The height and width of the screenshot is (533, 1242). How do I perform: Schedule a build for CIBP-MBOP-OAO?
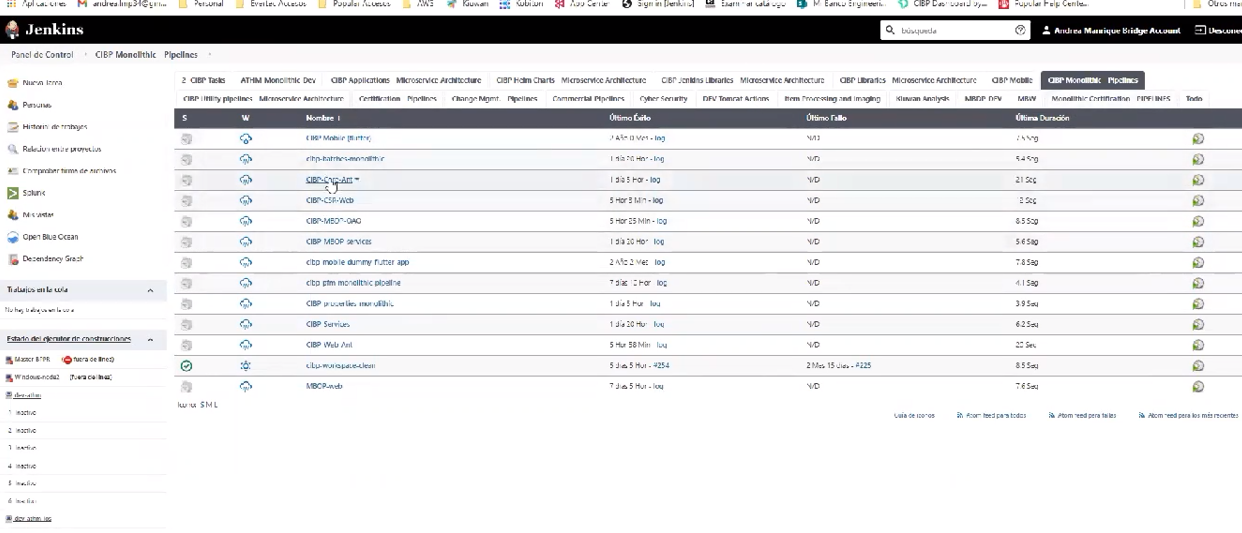[x=1198, y=221]
